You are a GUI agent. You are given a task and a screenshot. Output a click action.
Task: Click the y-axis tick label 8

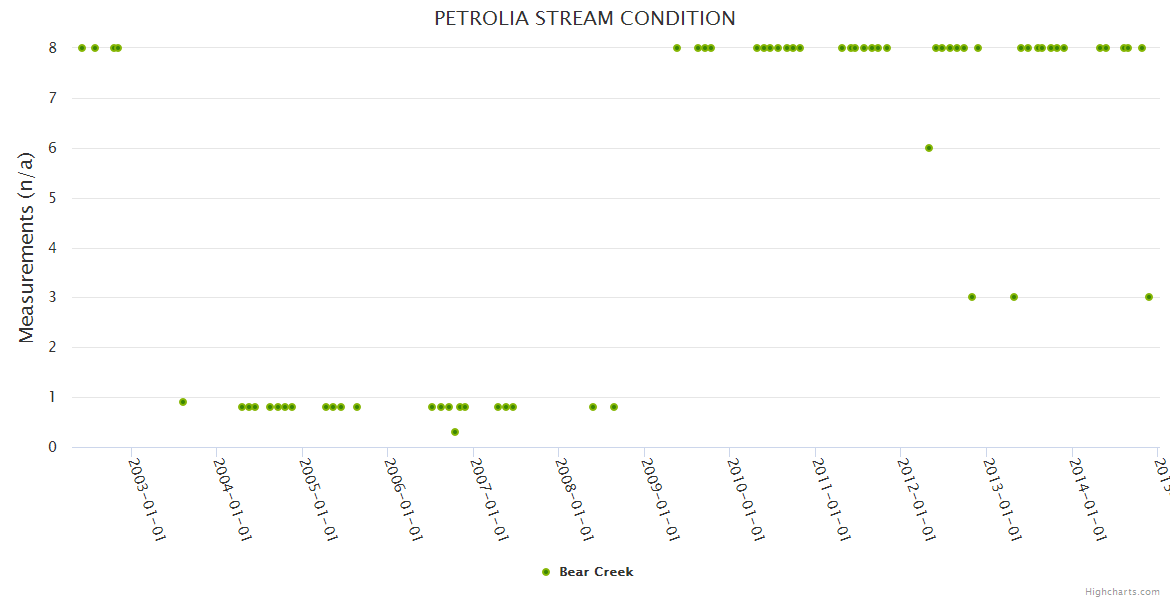pyautogui.click(x=52, y=48)
